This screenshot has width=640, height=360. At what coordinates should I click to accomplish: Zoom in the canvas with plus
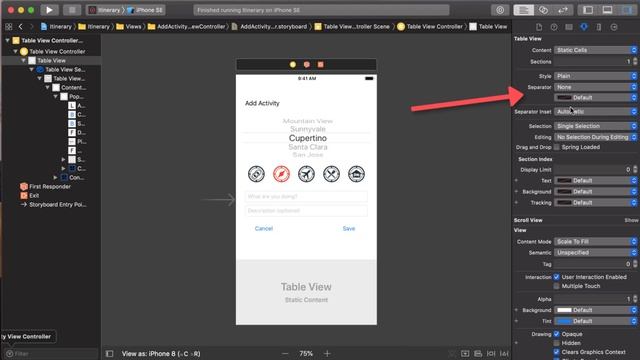click(327, 353)
